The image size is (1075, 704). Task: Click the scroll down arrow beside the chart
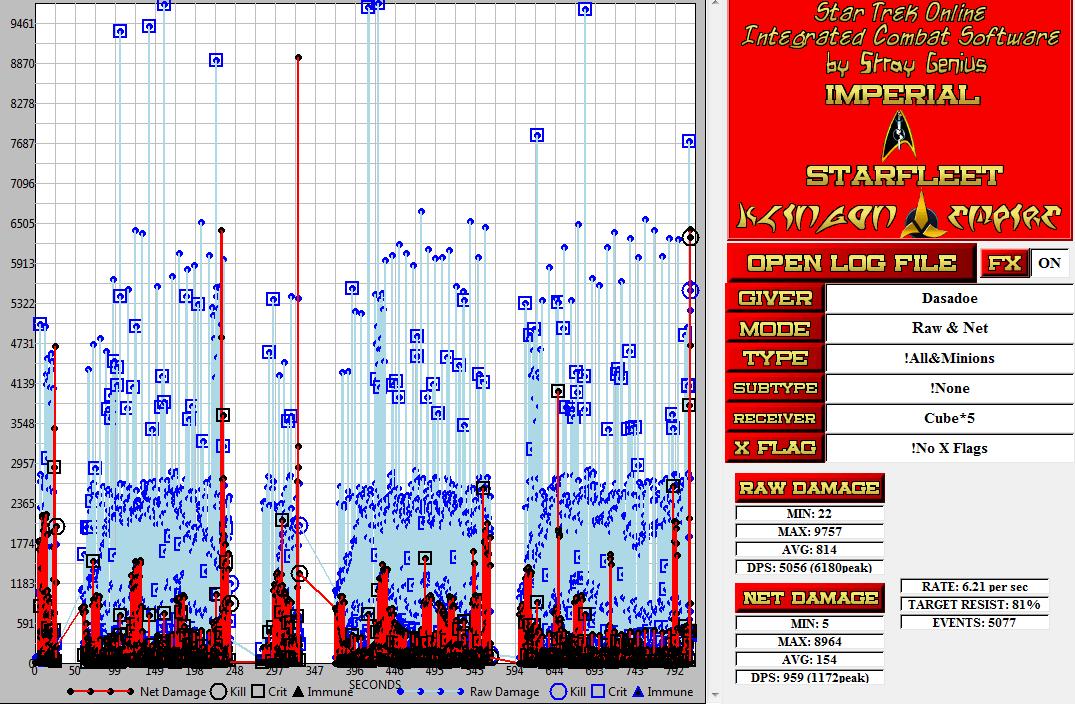(715, 696)
